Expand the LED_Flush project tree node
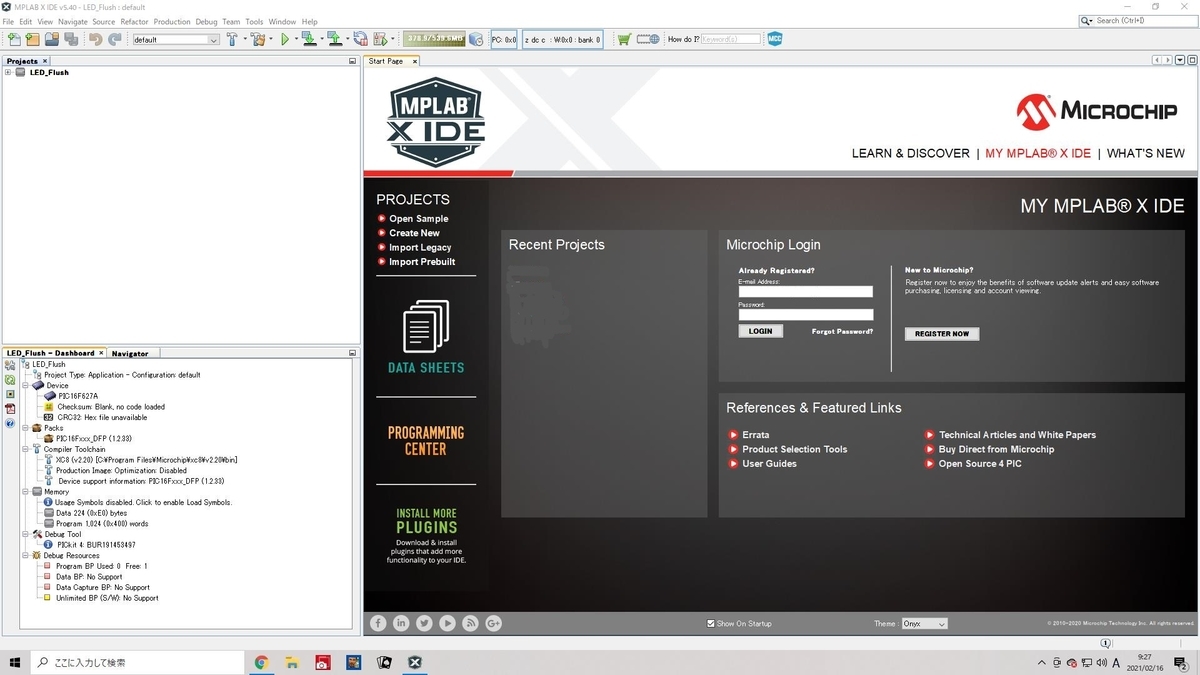The image size is (1200, 675). [8, 72]
